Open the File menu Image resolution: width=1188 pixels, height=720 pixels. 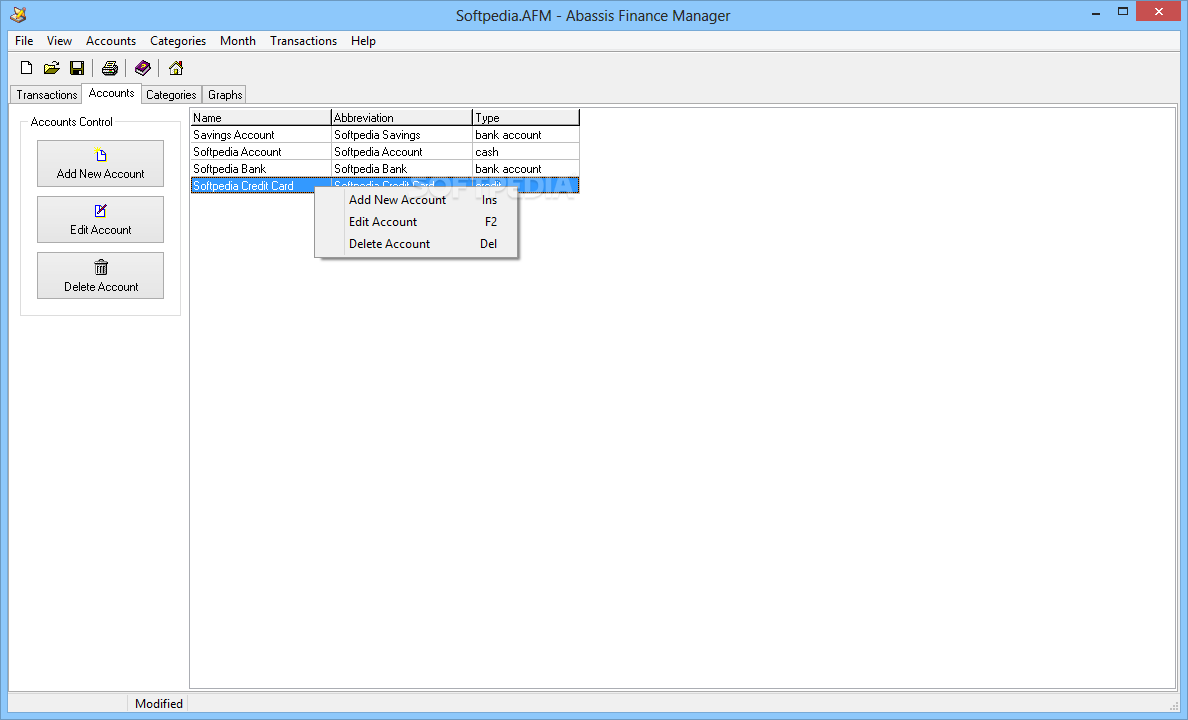point(24,41)
